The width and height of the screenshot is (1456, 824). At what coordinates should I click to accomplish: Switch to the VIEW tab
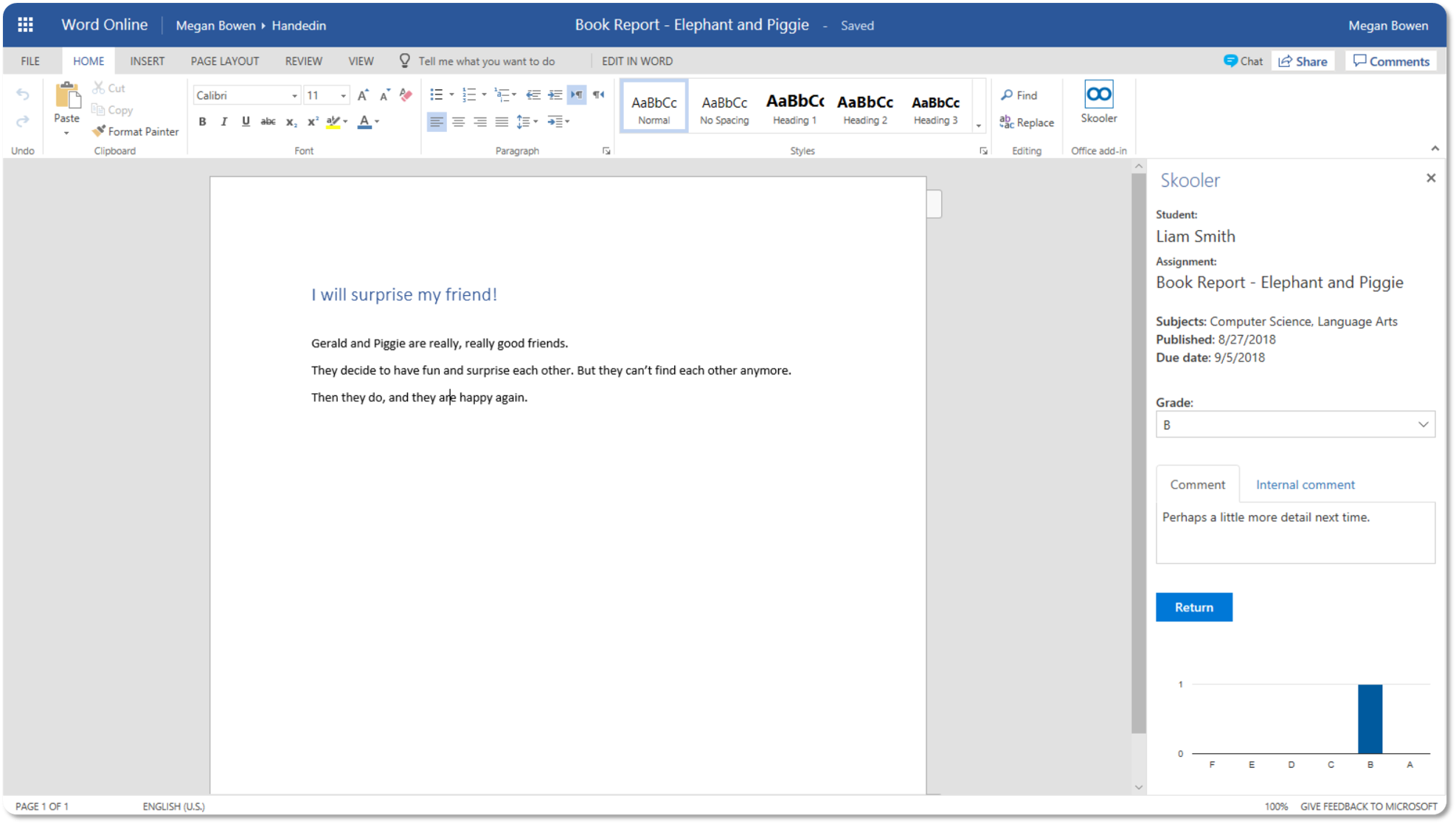[x=361, y=61]
